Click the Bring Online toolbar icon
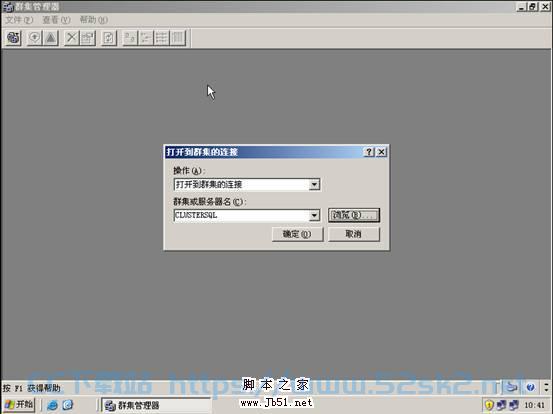The image size is (553, 414). click(x=35, y=38)
